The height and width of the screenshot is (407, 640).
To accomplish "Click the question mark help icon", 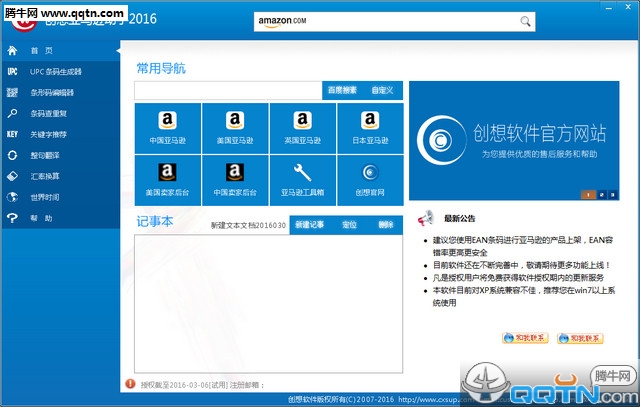I will tap(12, 218).
